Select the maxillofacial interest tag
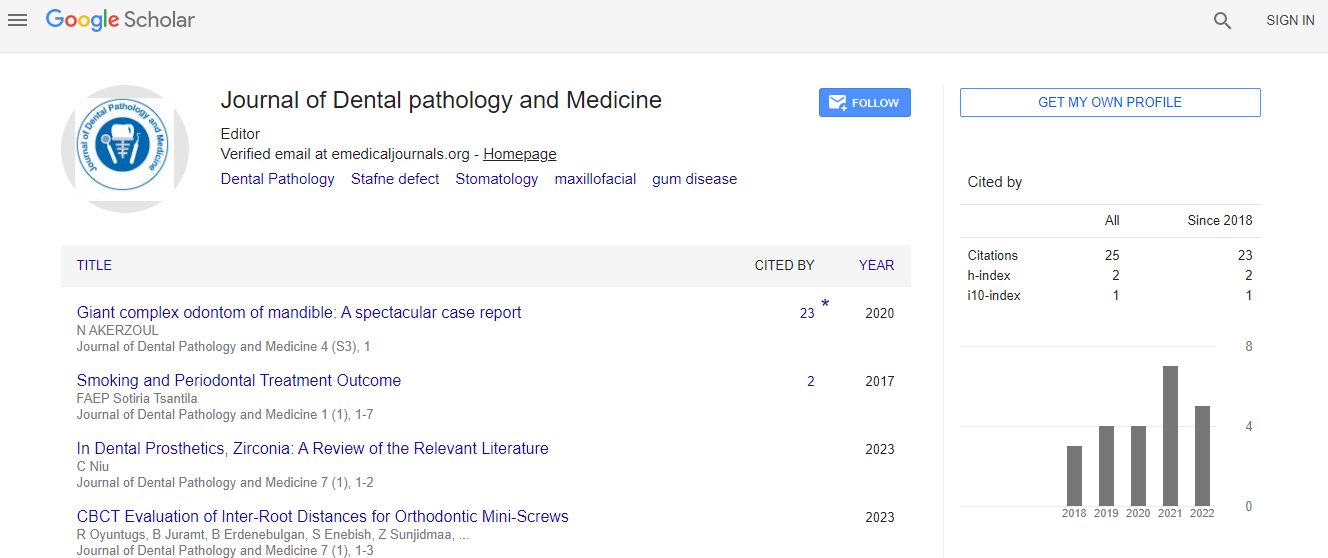Viewport: 1328px width, 558px height. point(595,179)
